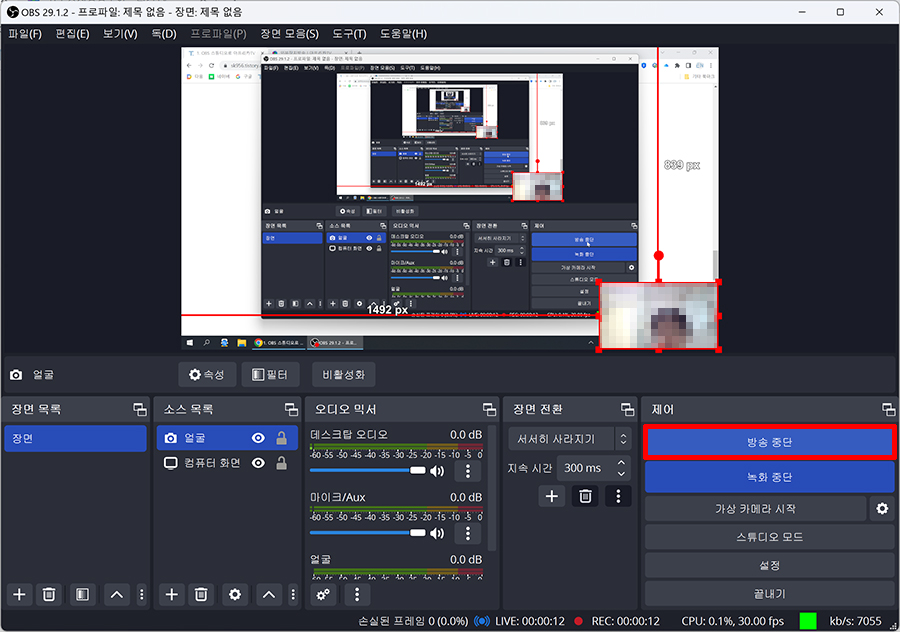Viewport: 900px width, 632px height.
Task: Open the 편집(E) menu
Action: click(72, 34)
